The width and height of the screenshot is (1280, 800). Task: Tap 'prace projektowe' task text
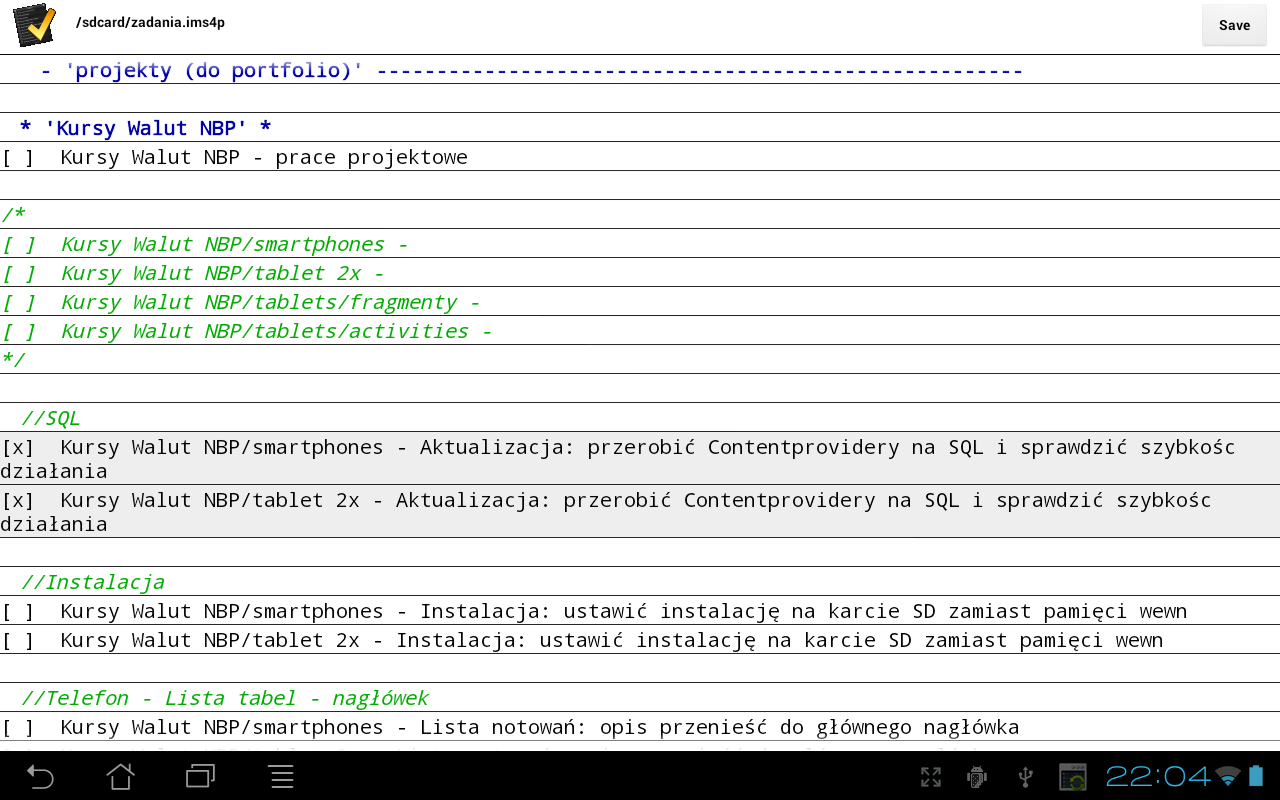[371, 158]
